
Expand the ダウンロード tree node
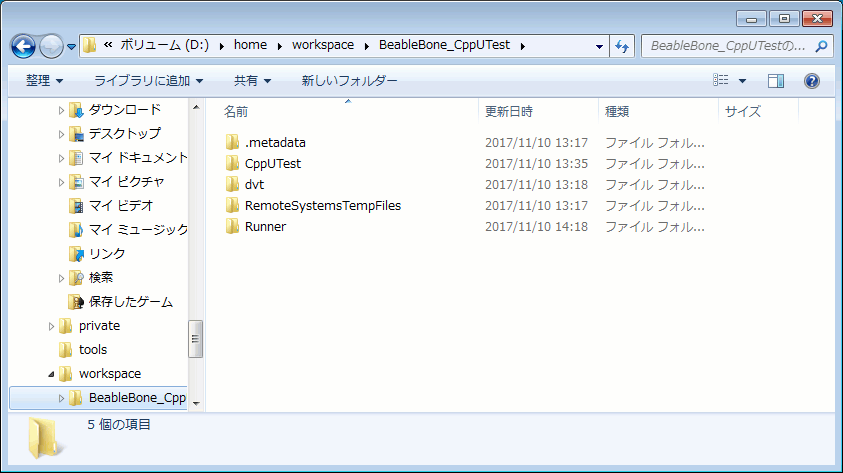61,110
